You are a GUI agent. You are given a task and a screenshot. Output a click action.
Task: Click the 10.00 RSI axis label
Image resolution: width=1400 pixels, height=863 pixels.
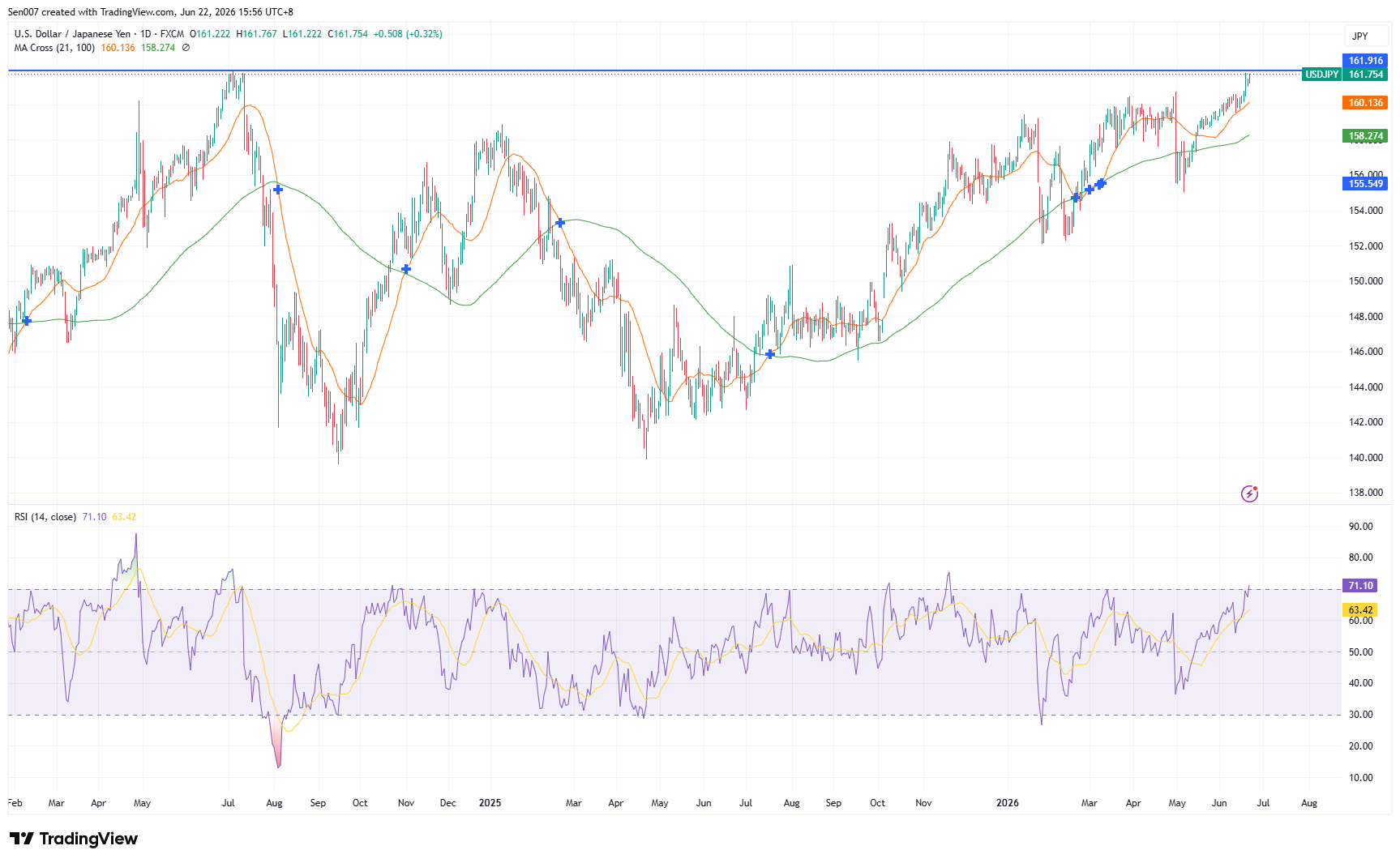pos(1360,778)
